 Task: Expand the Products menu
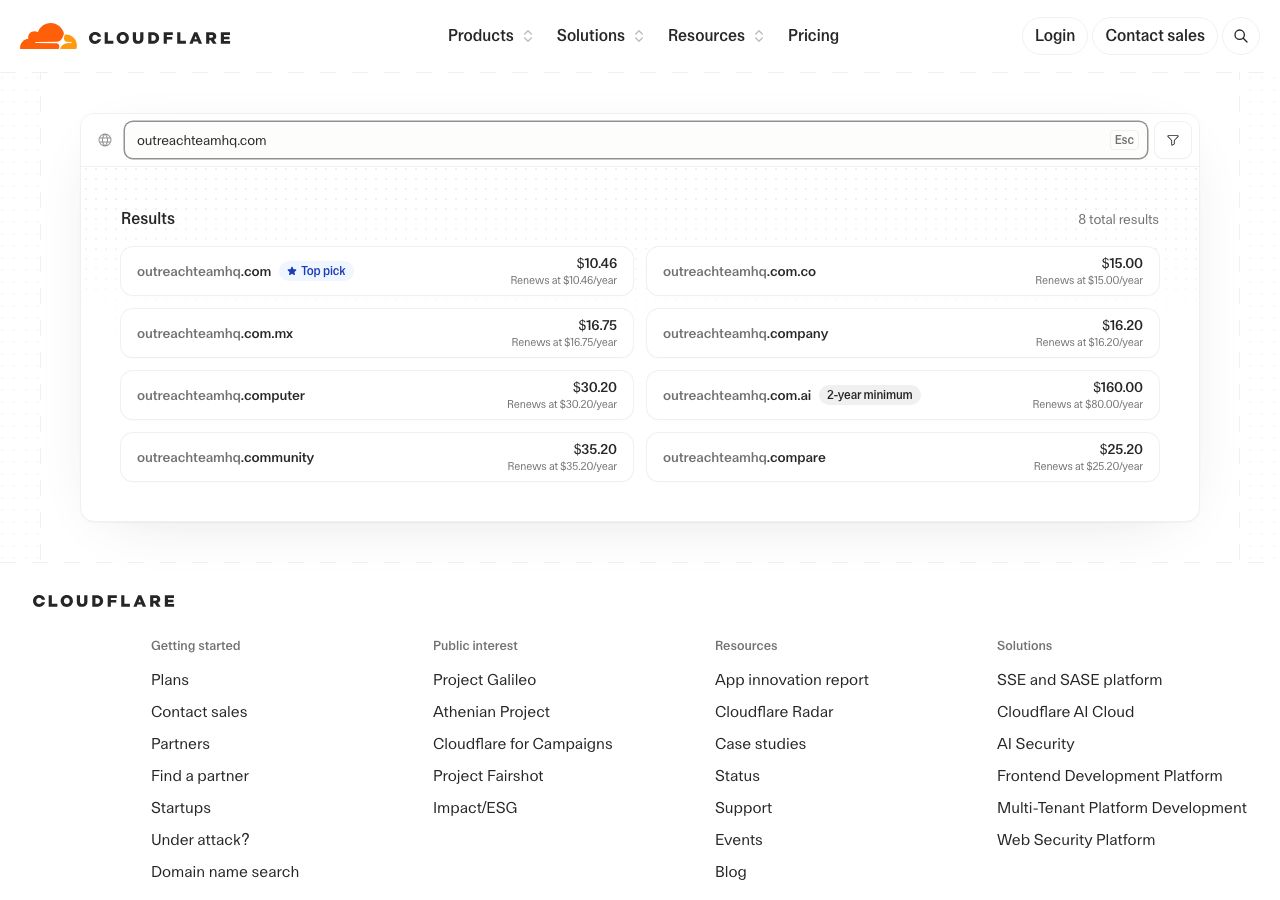pyautogui.click(x=491, y=36)
